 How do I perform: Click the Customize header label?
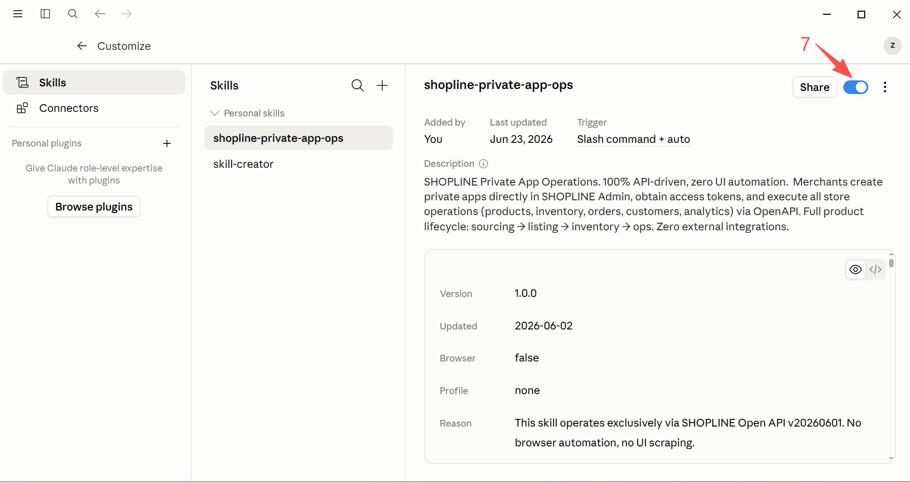pos(124,46)
